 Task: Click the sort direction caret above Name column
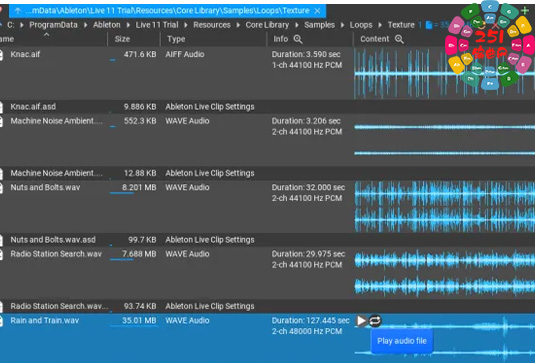46,34
